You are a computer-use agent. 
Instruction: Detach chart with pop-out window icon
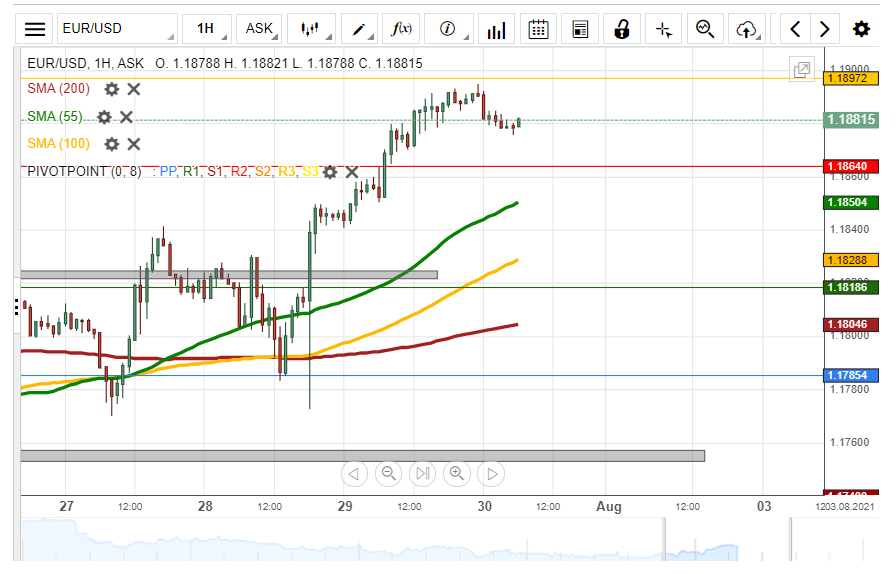[x=802, y=70]
